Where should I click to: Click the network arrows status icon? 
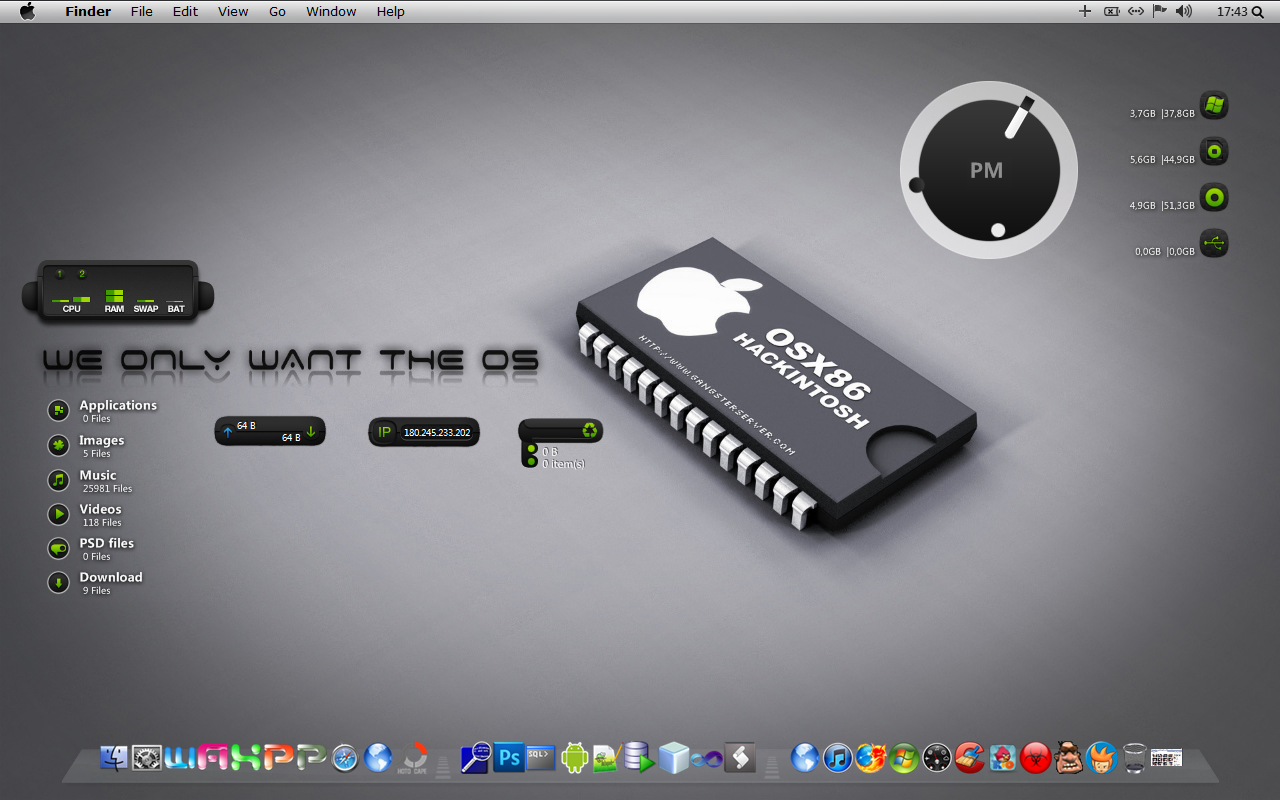pos(1135,11)
